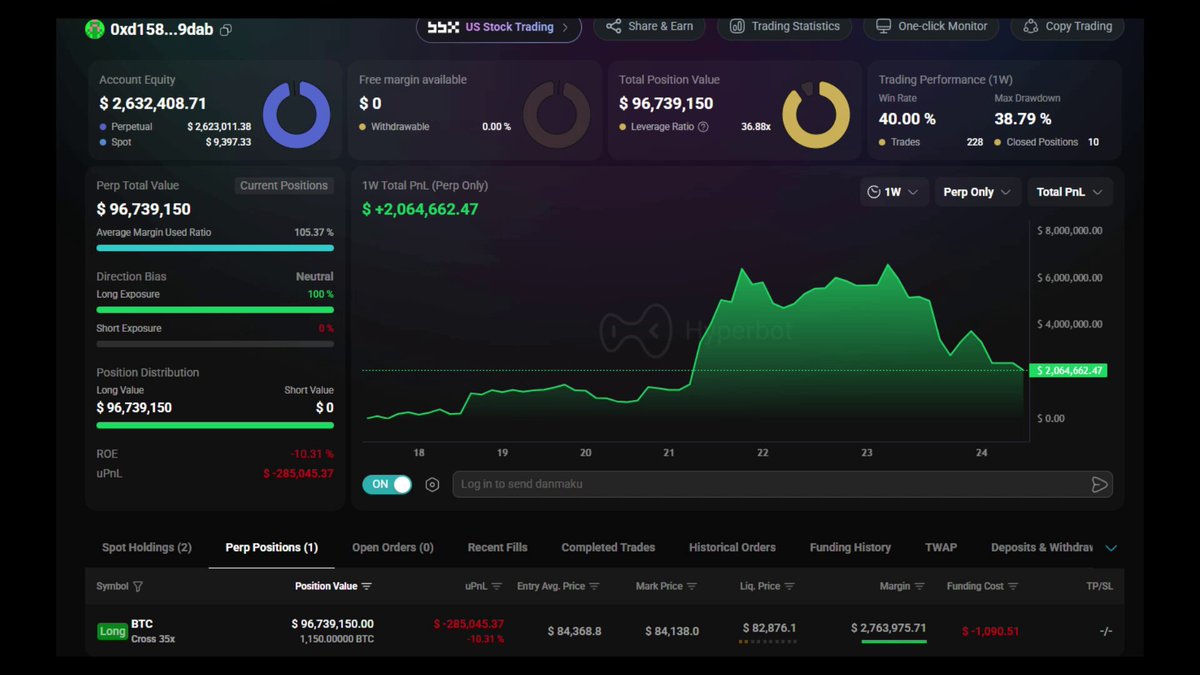Open Trading Statistics
The image size is (1200, 675).
click(x=785, y=27)
